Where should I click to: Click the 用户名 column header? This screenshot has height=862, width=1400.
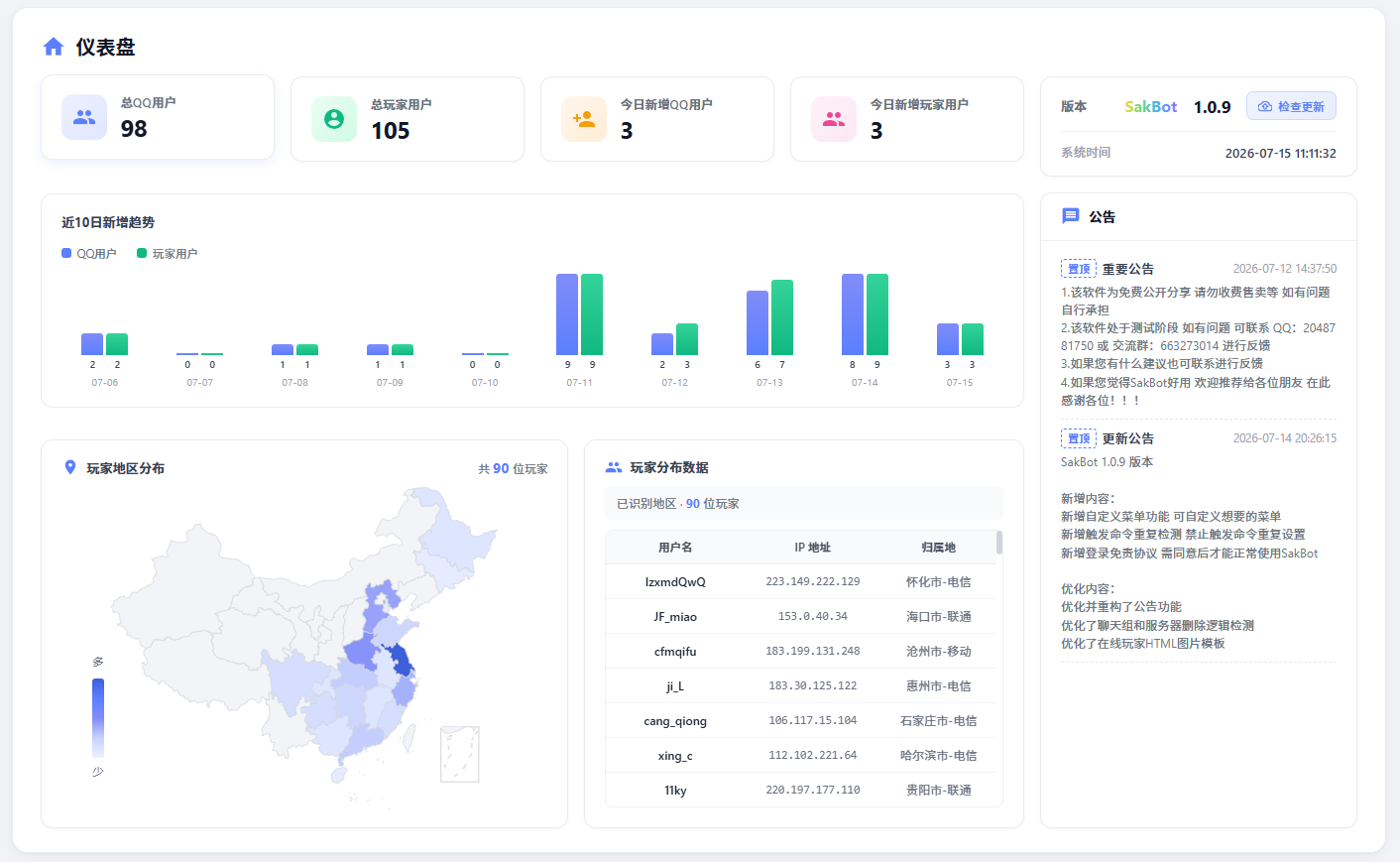coord(675,548)
